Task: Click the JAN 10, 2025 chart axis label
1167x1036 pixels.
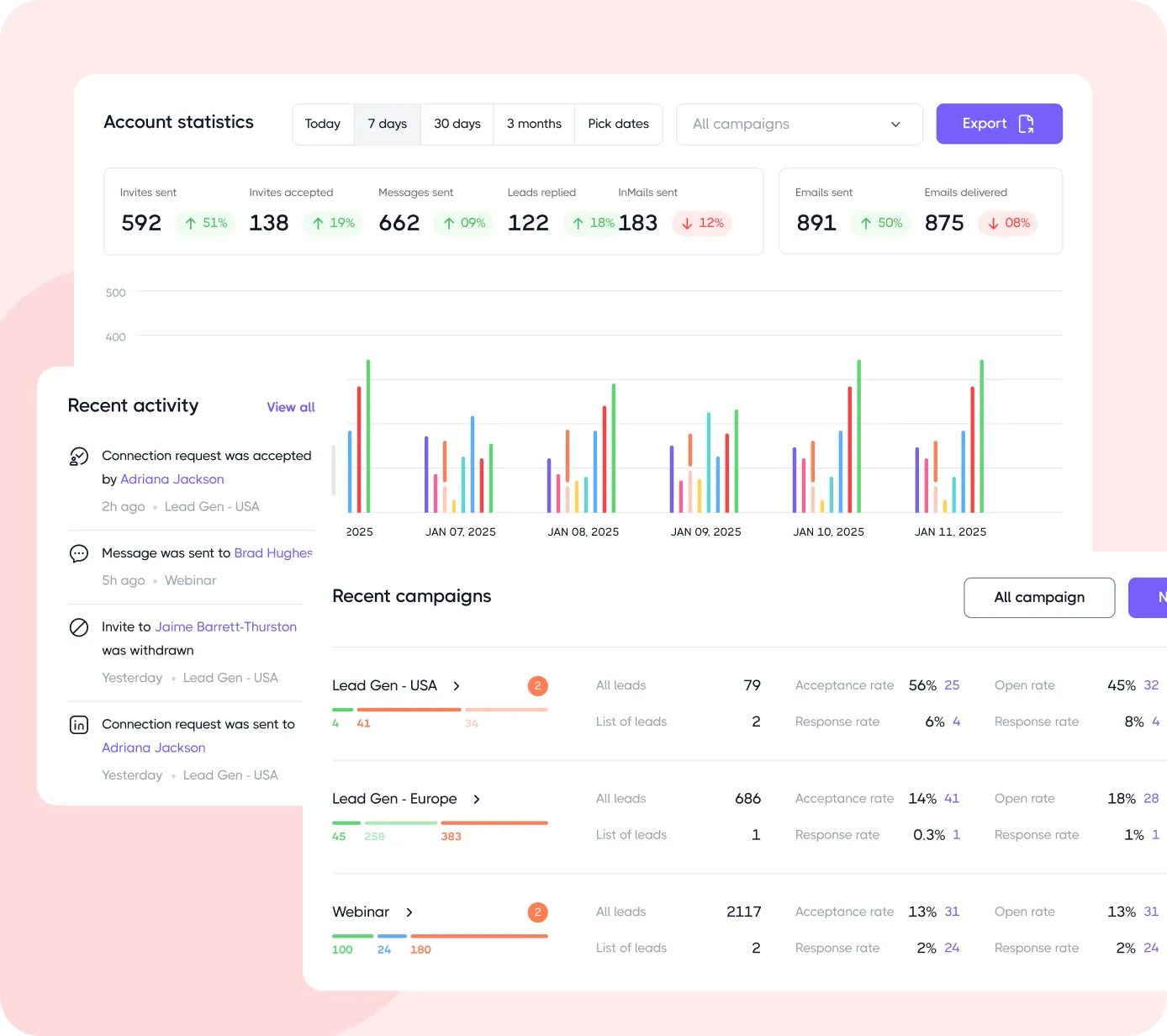Action: pos(829,532)
